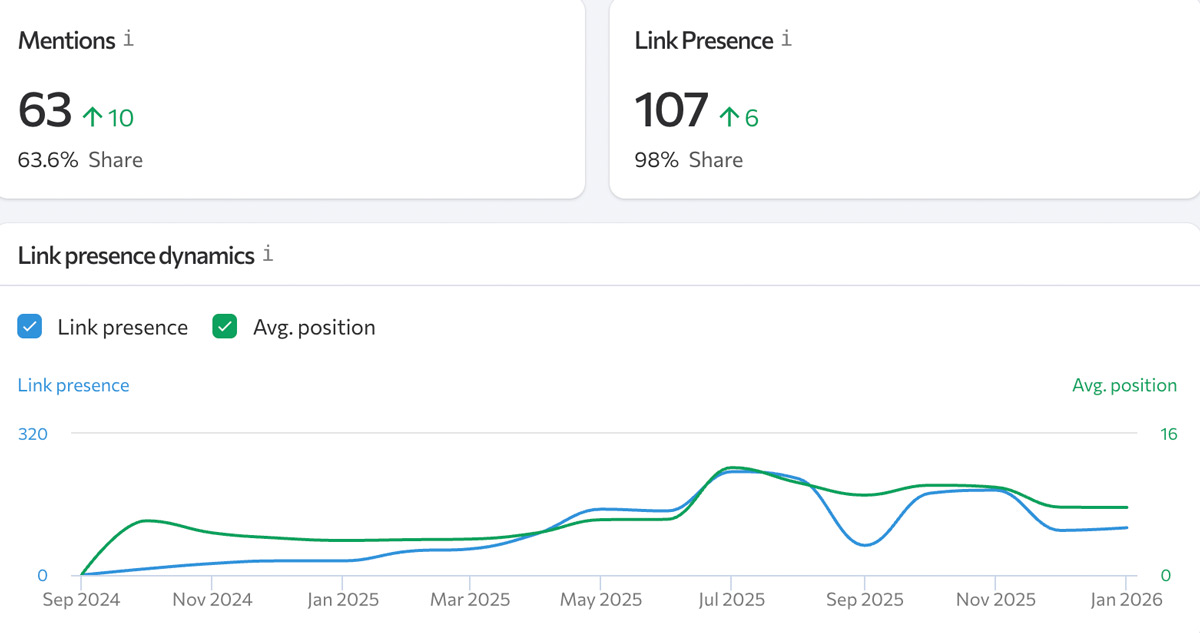1200x633 pixels.
Task: Click the 320 left axis value
Action: [x=32, y=434]
